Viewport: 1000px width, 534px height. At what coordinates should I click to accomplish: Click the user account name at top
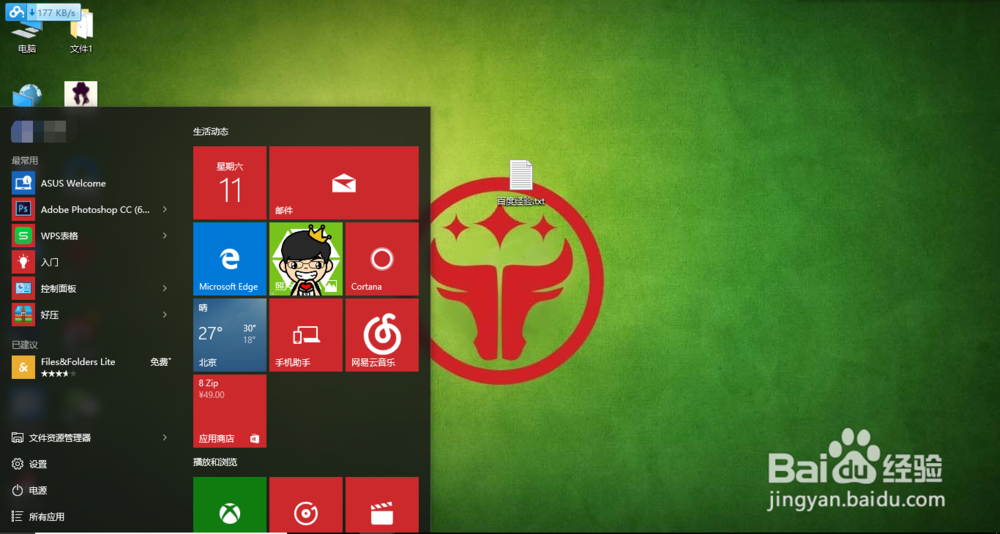(x=40, y=131)
